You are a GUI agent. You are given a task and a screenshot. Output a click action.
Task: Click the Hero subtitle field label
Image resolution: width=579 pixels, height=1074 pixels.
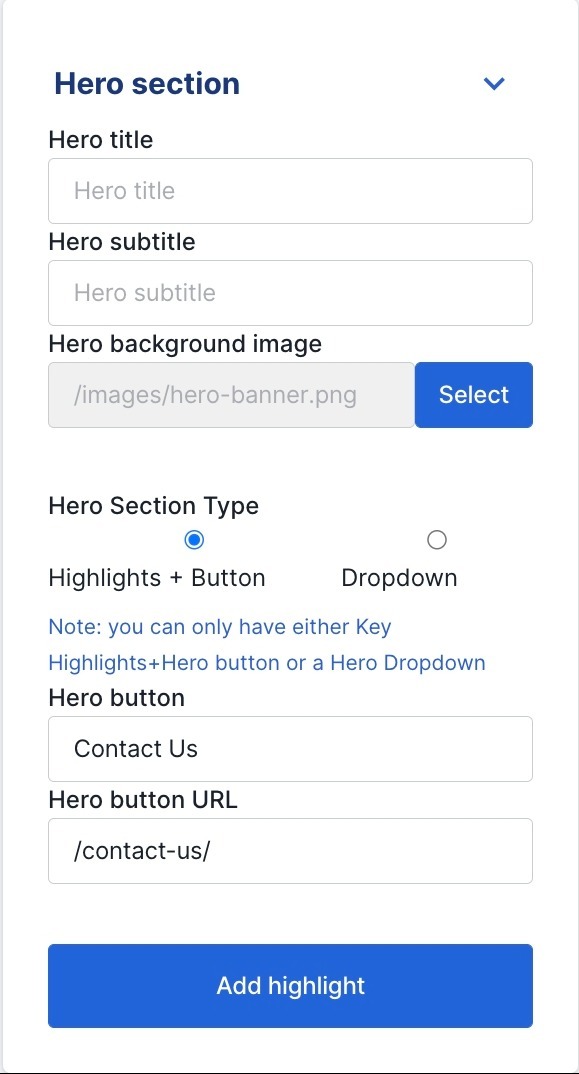point(122,242)
